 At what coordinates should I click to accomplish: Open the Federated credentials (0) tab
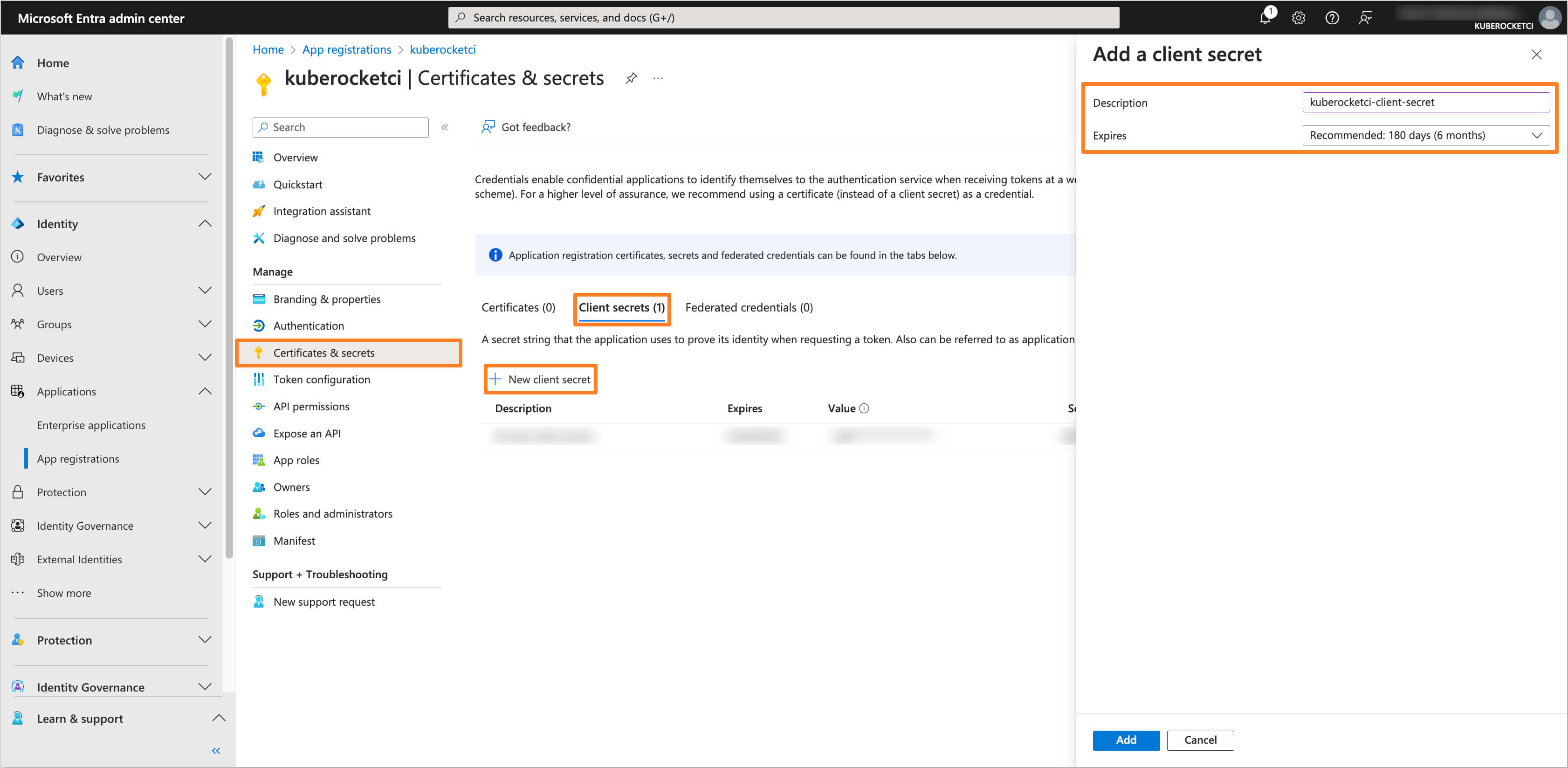pyautogui.click(x=749, y=308)
